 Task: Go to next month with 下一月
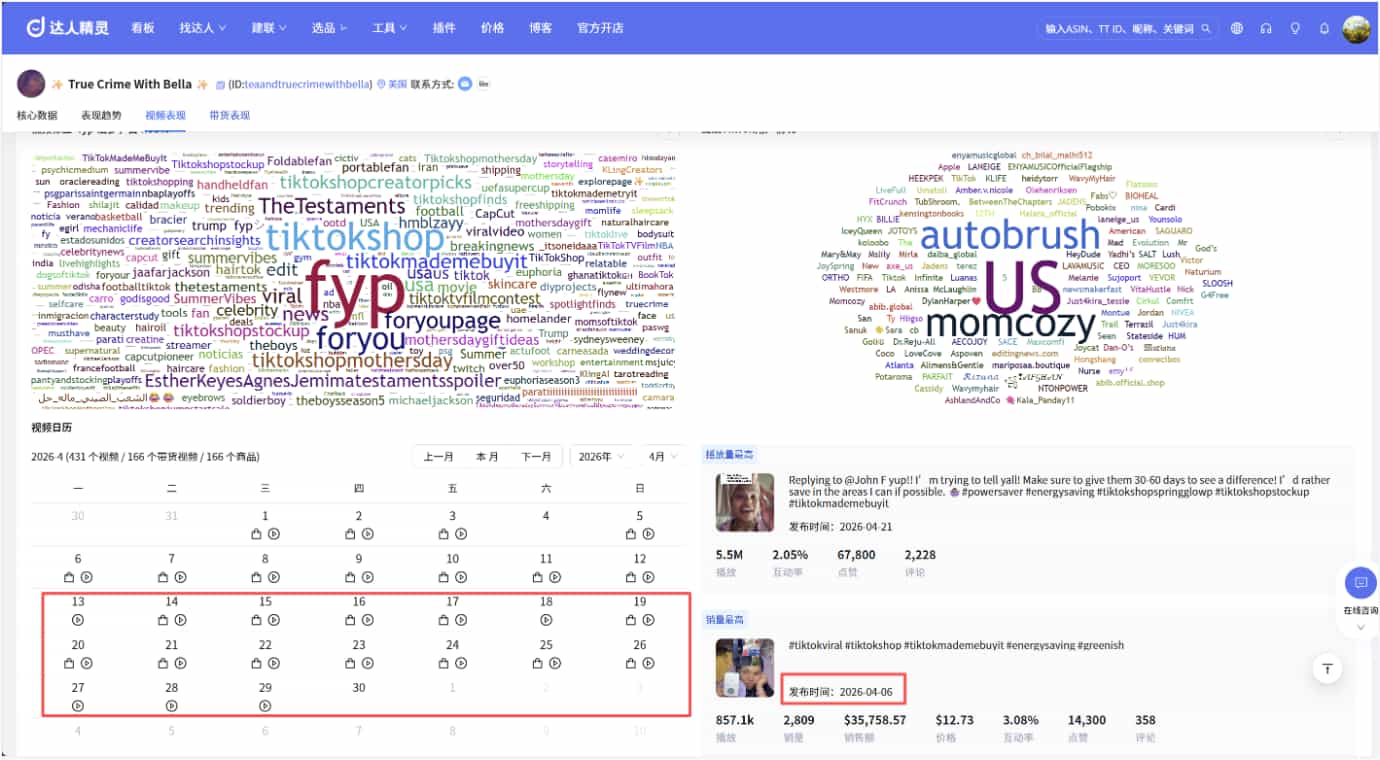click(536, 456)
